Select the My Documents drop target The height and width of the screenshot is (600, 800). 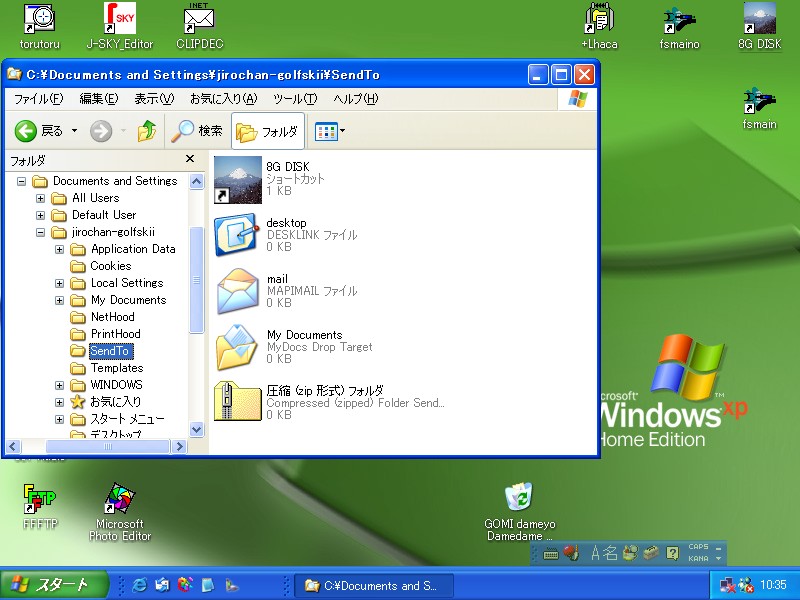(x=293, y=347)
